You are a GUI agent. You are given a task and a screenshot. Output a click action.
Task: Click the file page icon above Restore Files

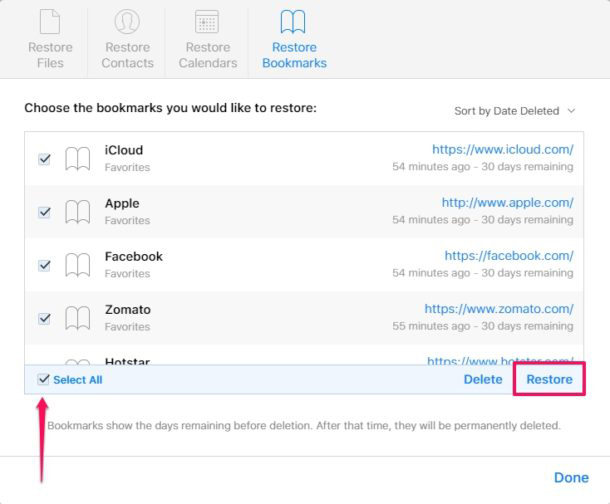tap(50, 21)
